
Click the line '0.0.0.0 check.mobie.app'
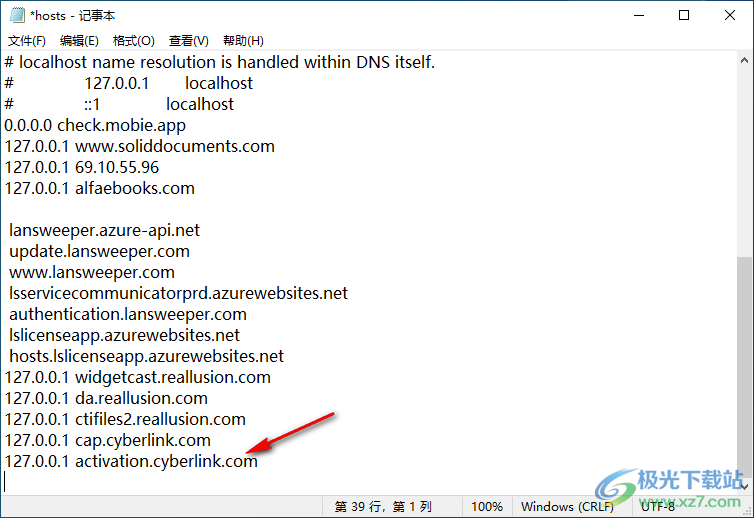pos(95,126)
